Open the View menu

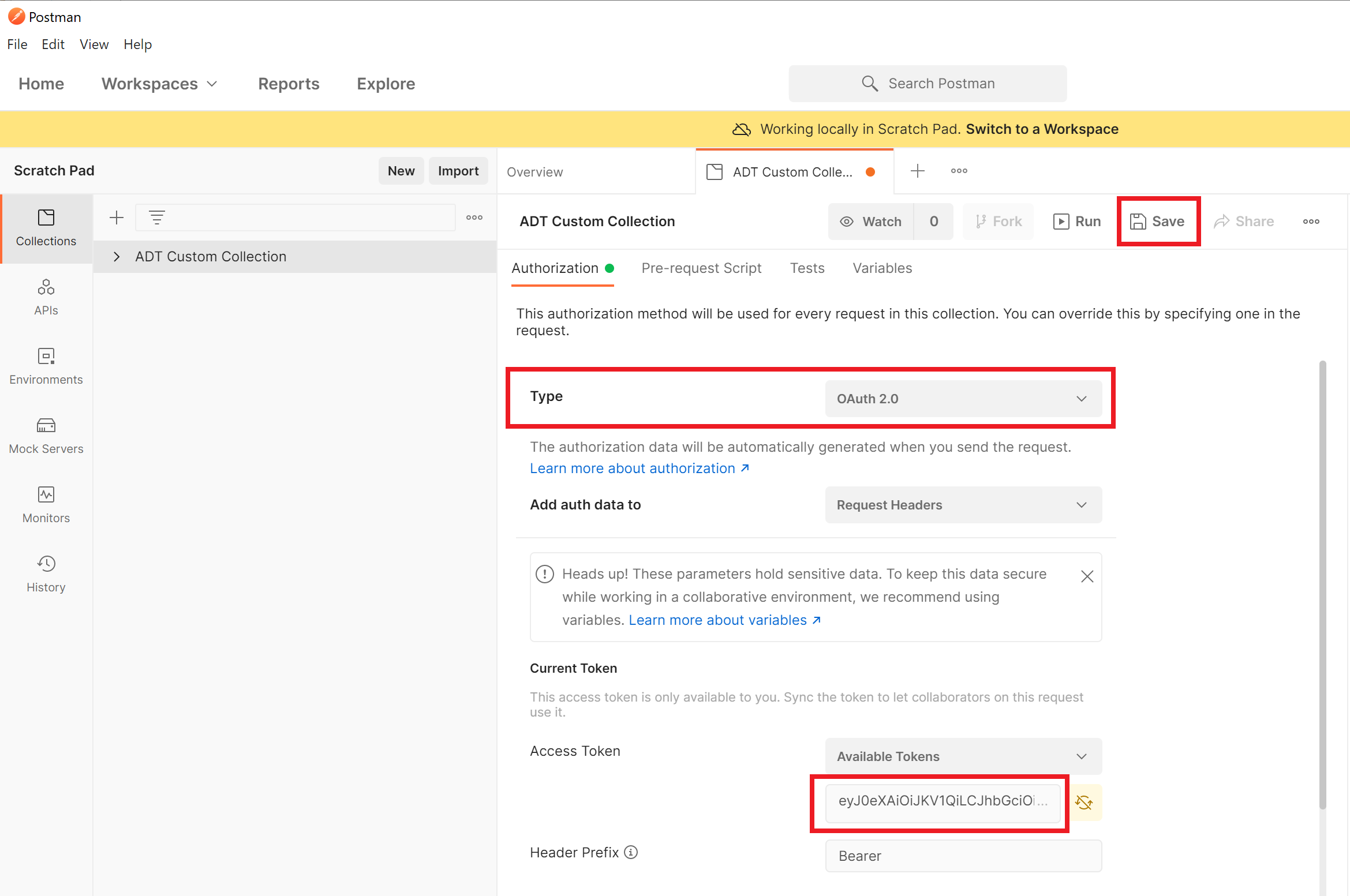click(94, 44)
